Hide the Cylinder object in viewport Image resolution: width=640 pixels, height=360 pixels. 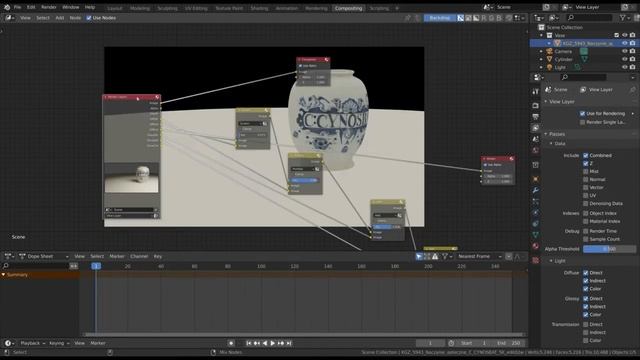(x=624, y=59)
